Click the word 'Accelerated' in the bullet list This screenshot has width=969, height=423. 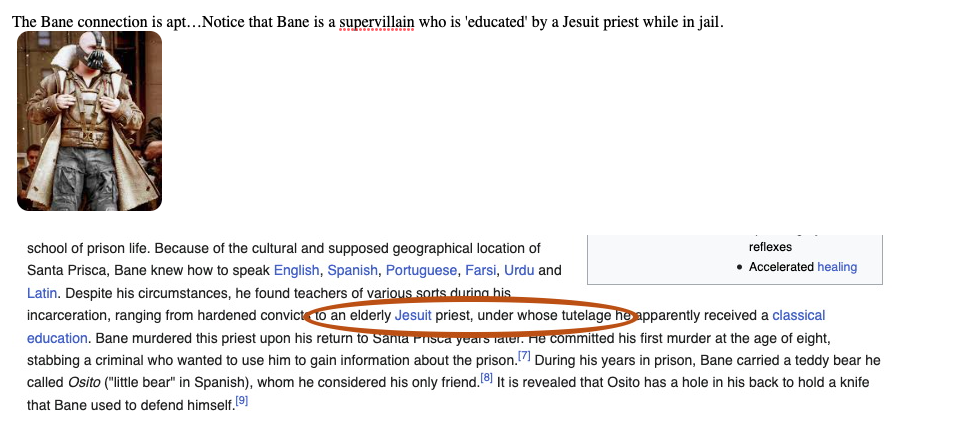point(780,267)
